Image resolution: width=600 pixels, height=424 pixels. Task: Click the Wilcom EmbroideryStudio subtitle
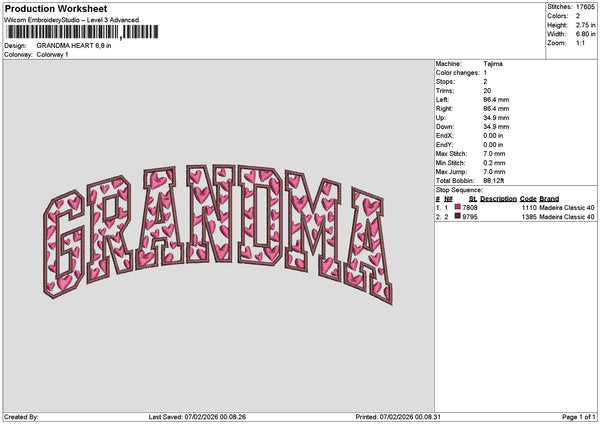tap(71, 20)
